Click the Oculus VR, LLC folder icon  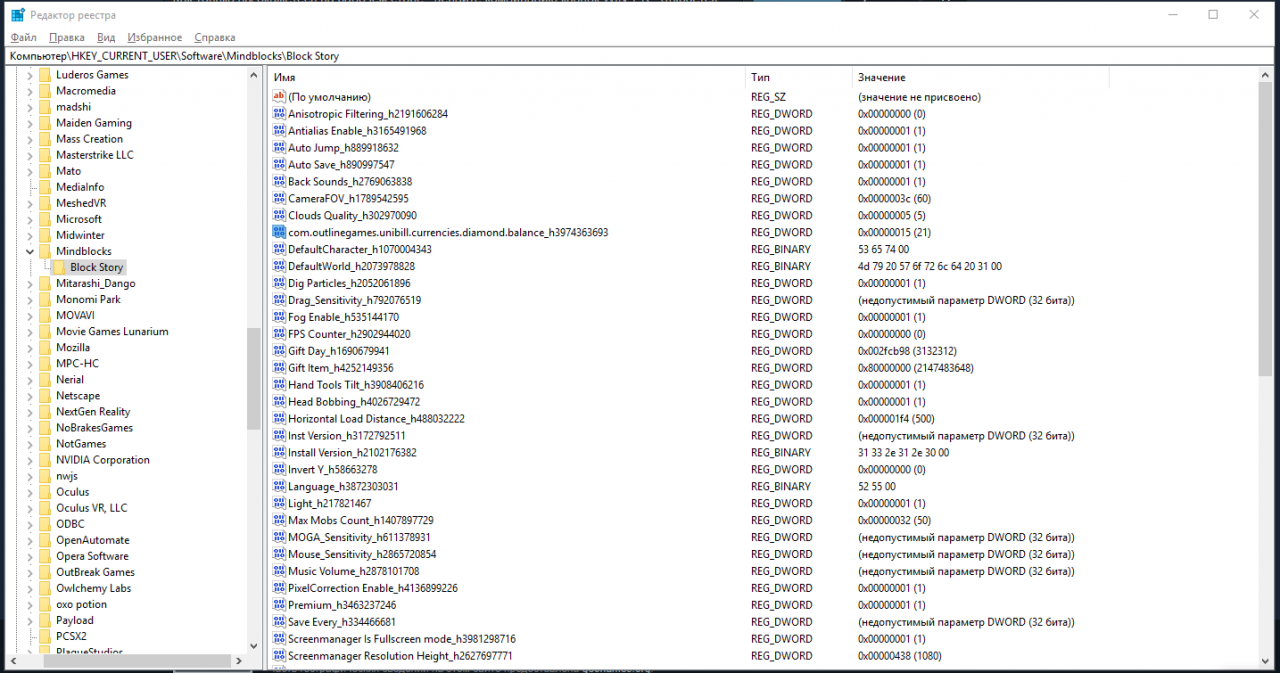pos(44,508)
